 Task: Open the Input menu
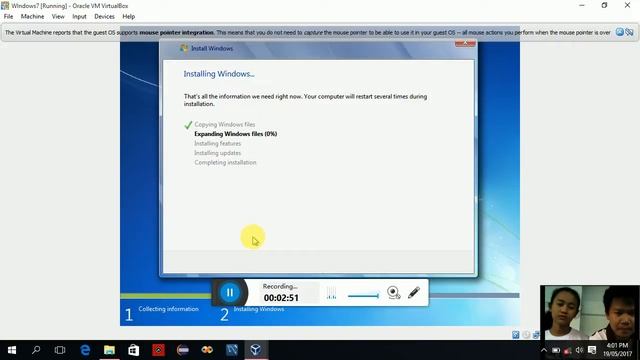(79, 17)
